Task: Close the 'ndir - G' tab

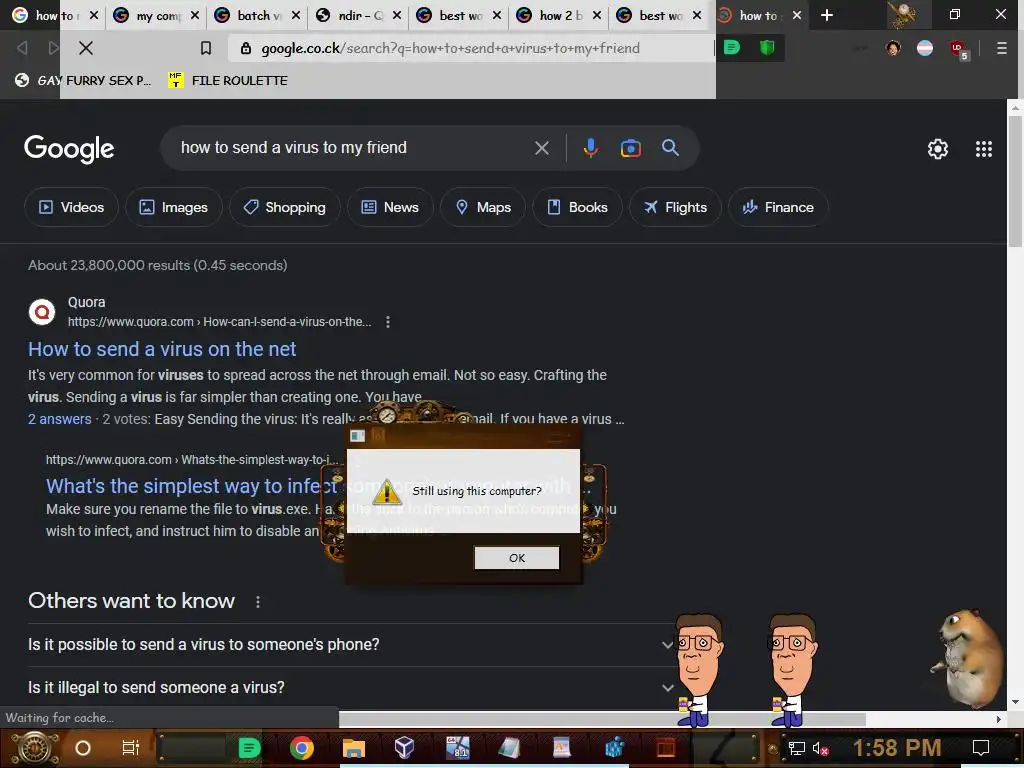Action: tap(396, 15)
